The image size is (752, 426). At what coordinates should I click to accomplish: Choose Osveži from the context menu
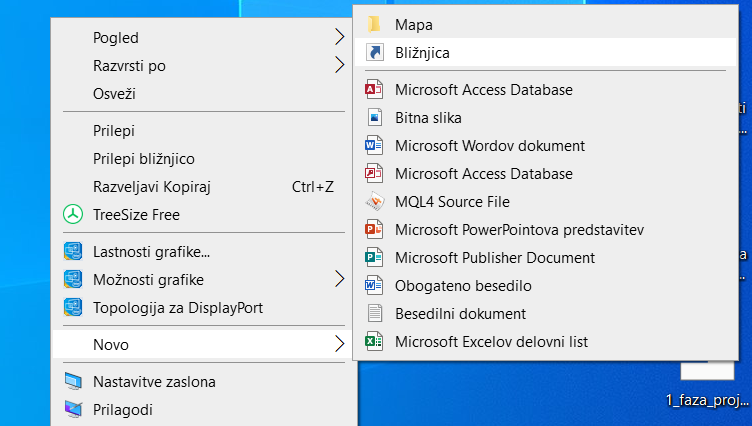pos(114,94)
